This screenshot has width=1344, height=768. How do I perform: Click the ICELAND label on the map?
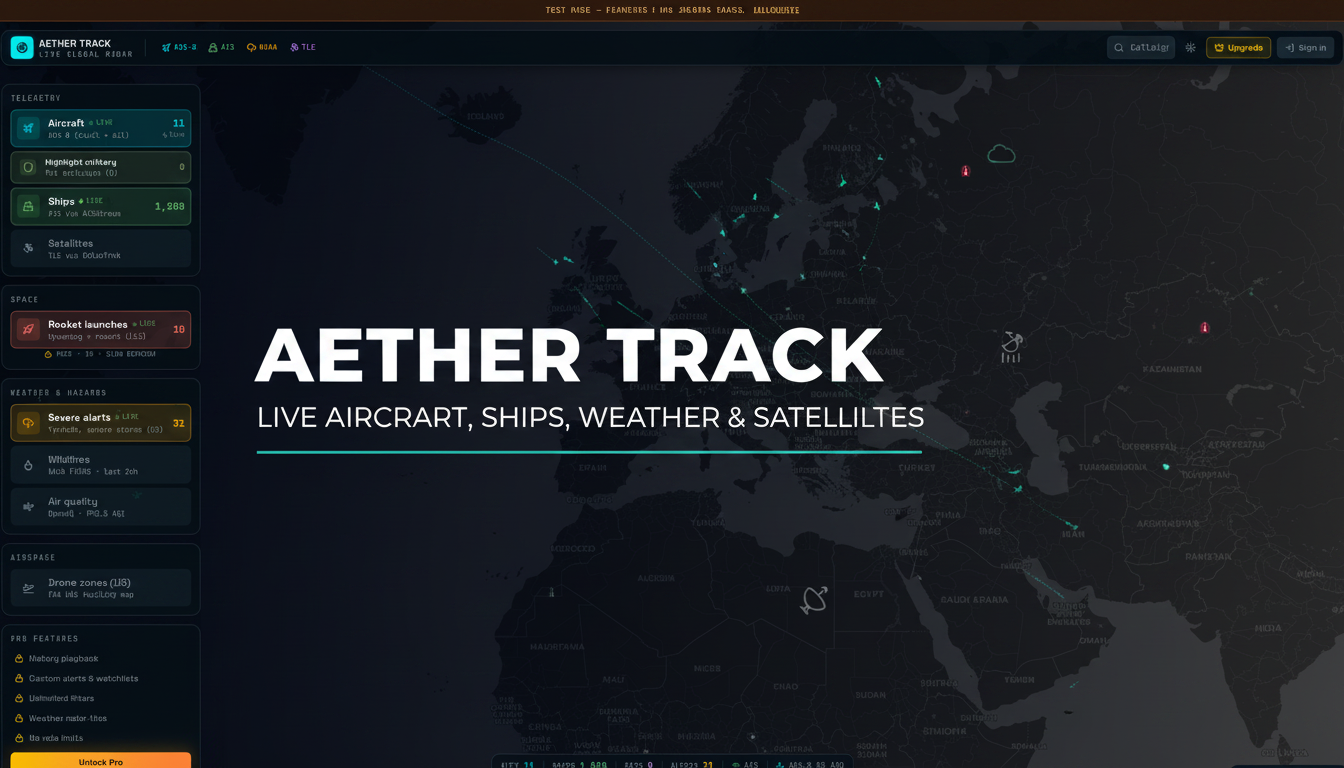click(485, 116)
